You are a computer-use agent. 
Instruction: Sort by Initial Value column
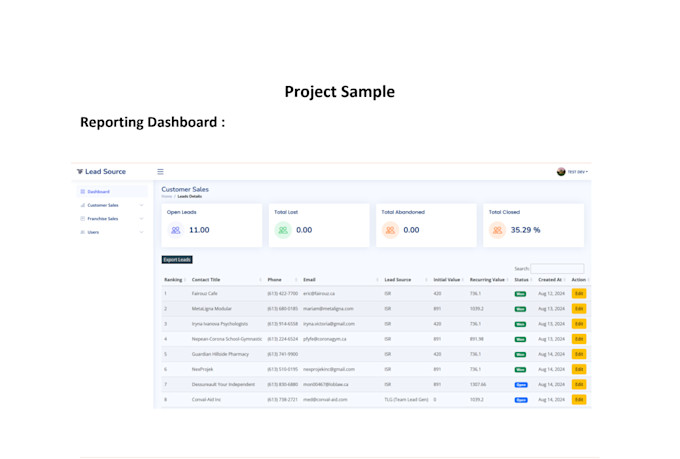[448, 280]
